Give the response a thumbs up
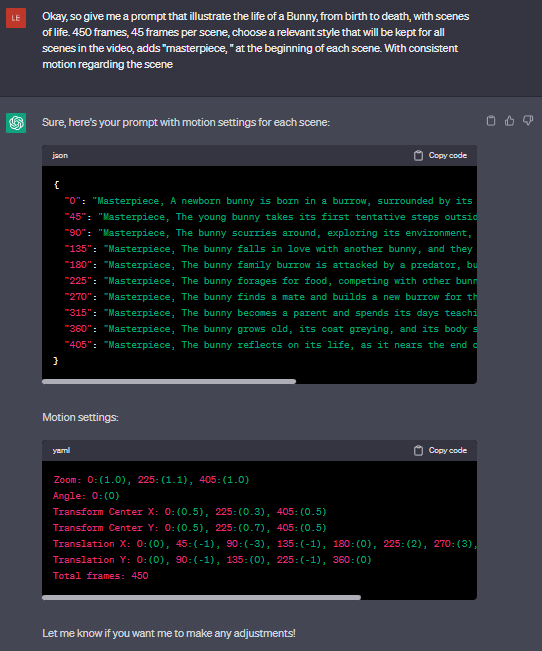Viewport: 542px width, 651px height. click(x=509, y=121)
